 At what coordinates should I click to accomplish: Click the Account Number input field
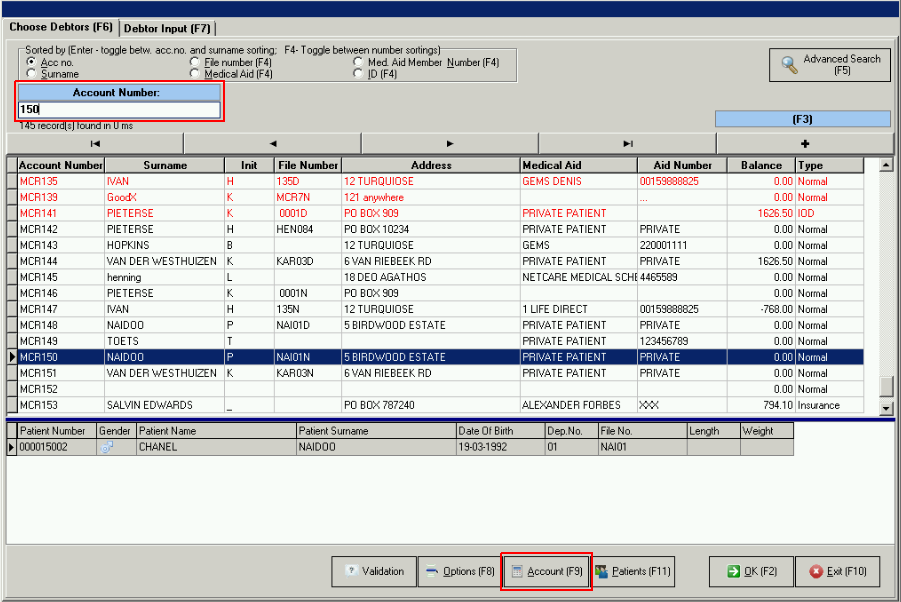[x=118, y=110]
